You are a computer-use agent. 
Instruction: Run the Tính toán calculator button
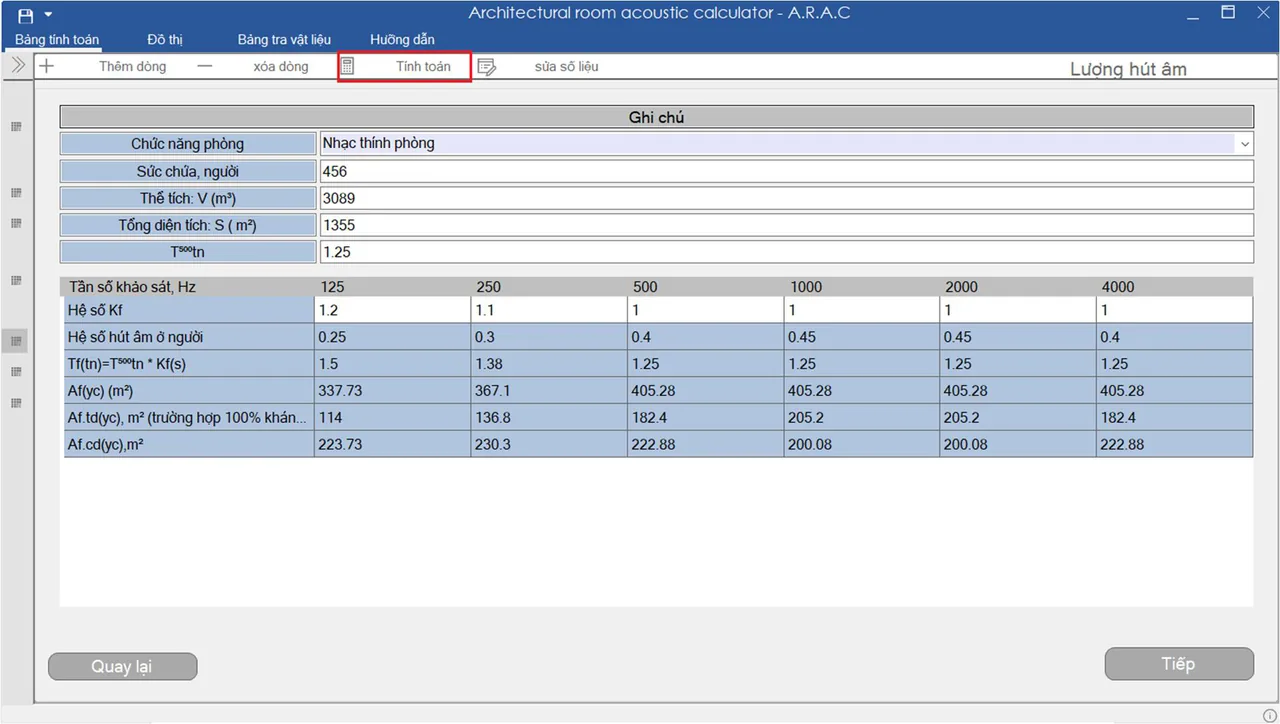404,66
